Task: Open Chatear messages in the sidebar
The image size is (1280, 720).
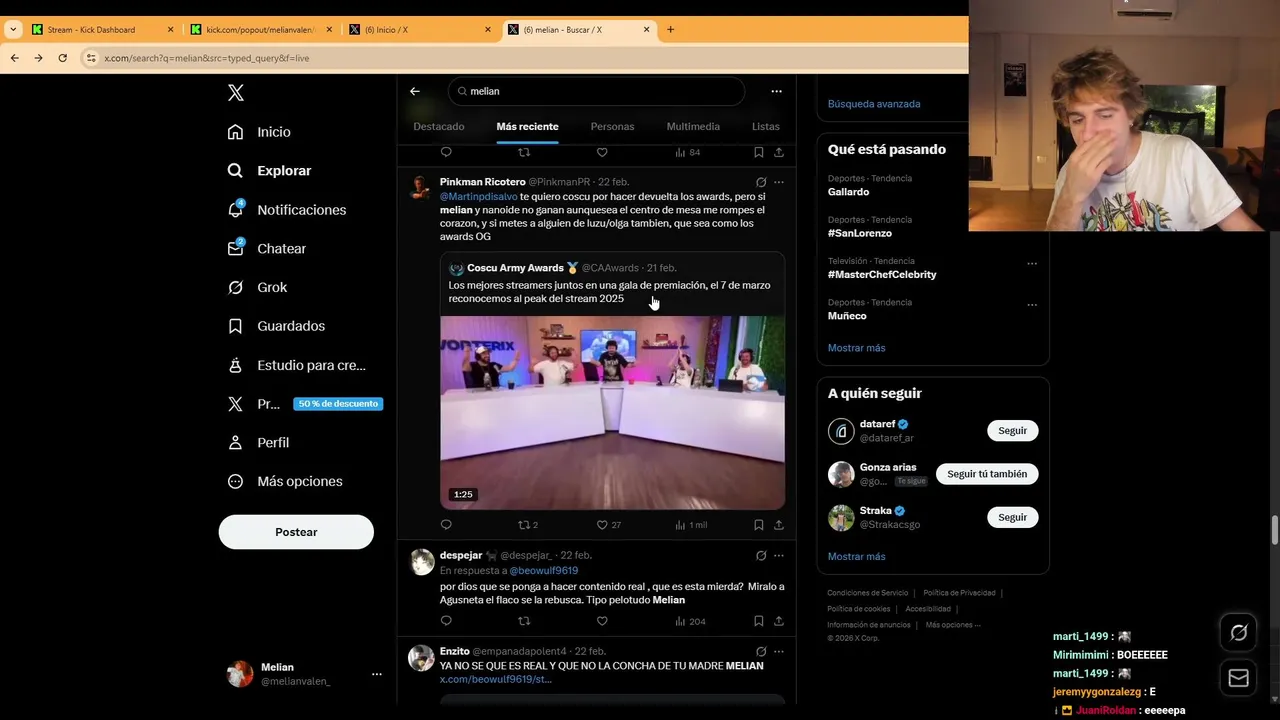Action: [x=266, y=249]
